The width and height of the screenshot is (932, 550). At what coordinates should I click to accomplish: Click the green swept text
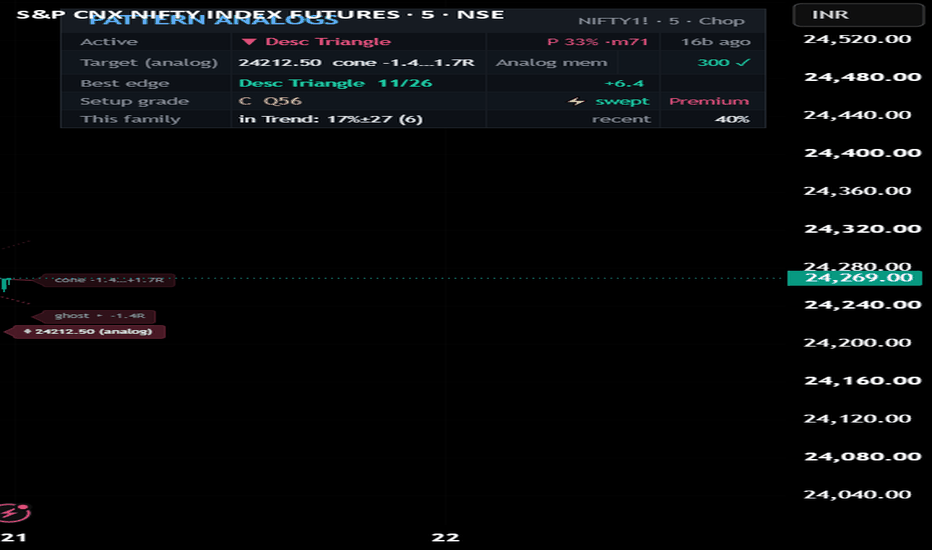click(622, 101)
